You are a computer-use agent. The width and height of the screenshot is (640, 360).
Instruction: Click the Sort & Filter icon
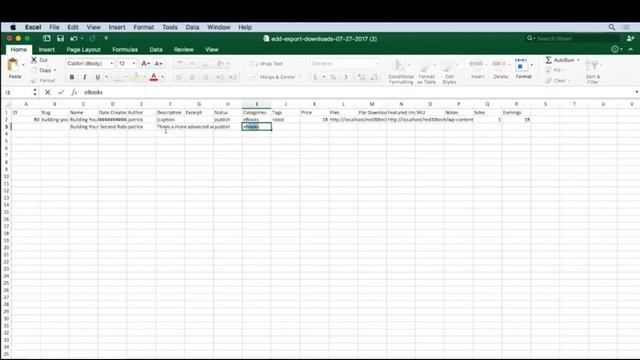[x=593, y=66]
